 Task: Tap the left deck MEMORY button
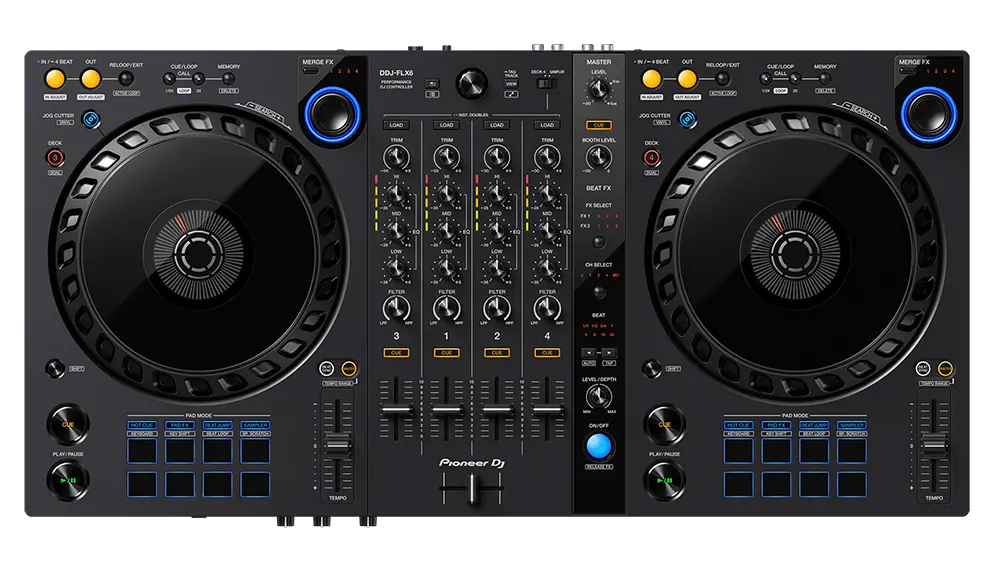click(228, 79)
